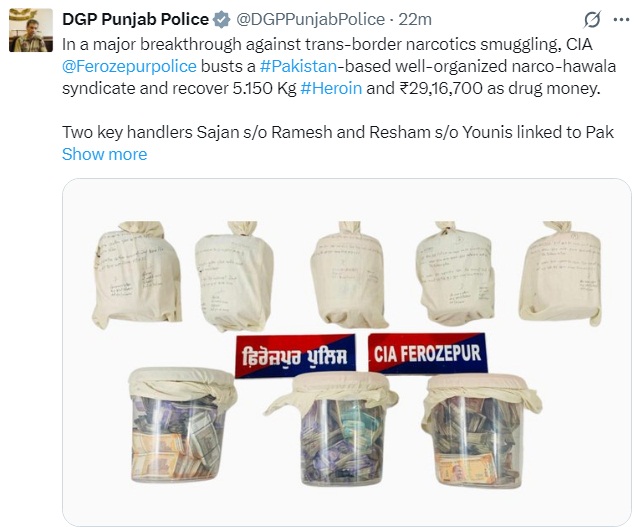
Task: Open the three-dot more options menu
Action: (x=621, y=19)
